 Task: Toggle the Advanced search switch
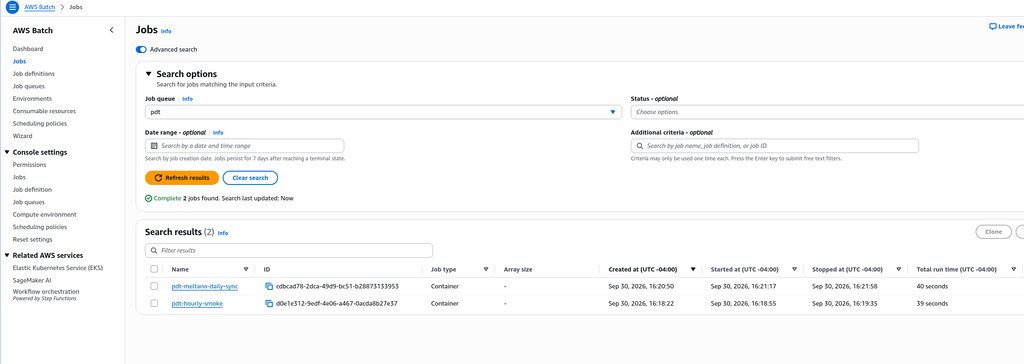[x=141, y=50]
